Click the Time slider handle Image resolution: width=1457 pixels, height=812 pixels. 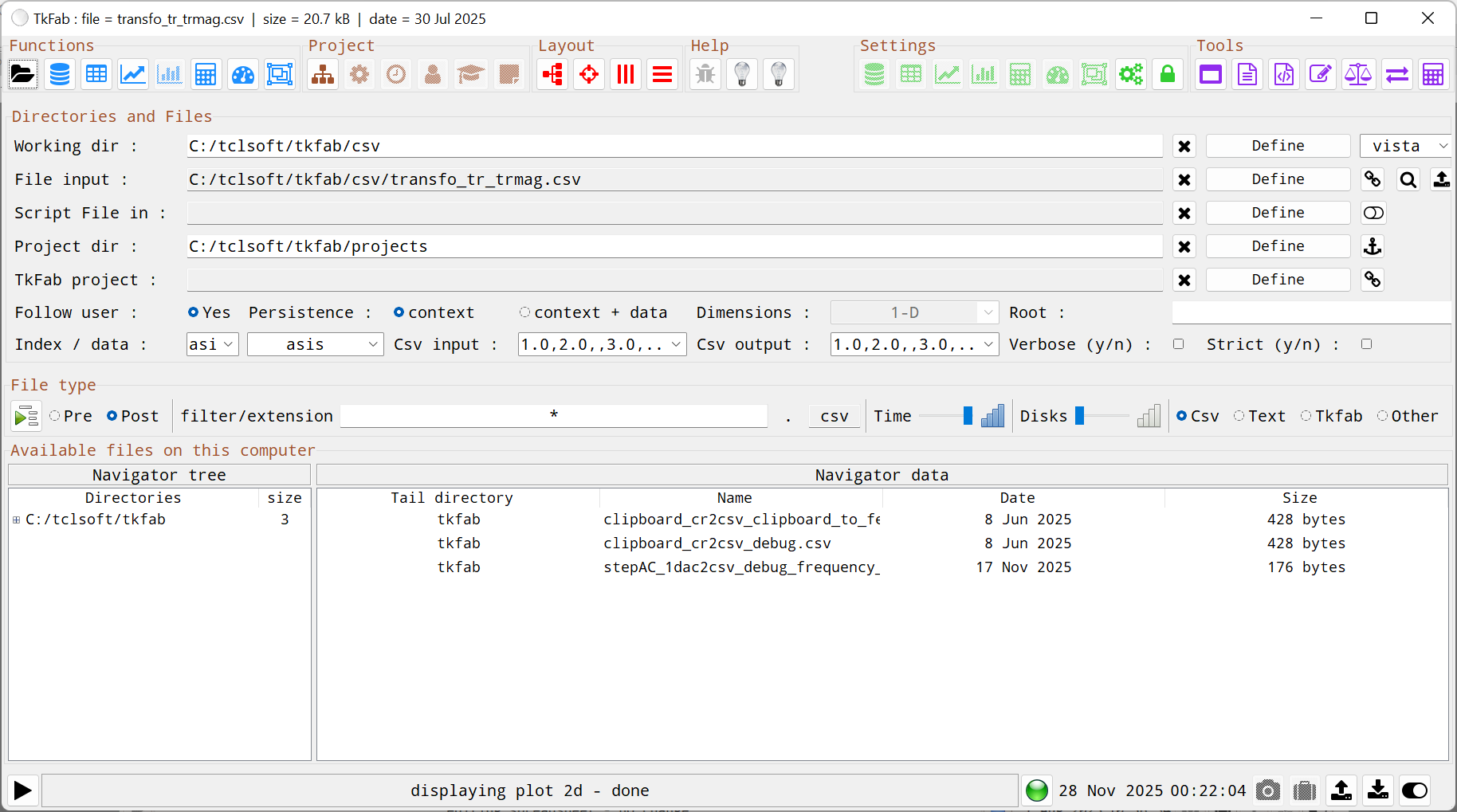[968, 416]
